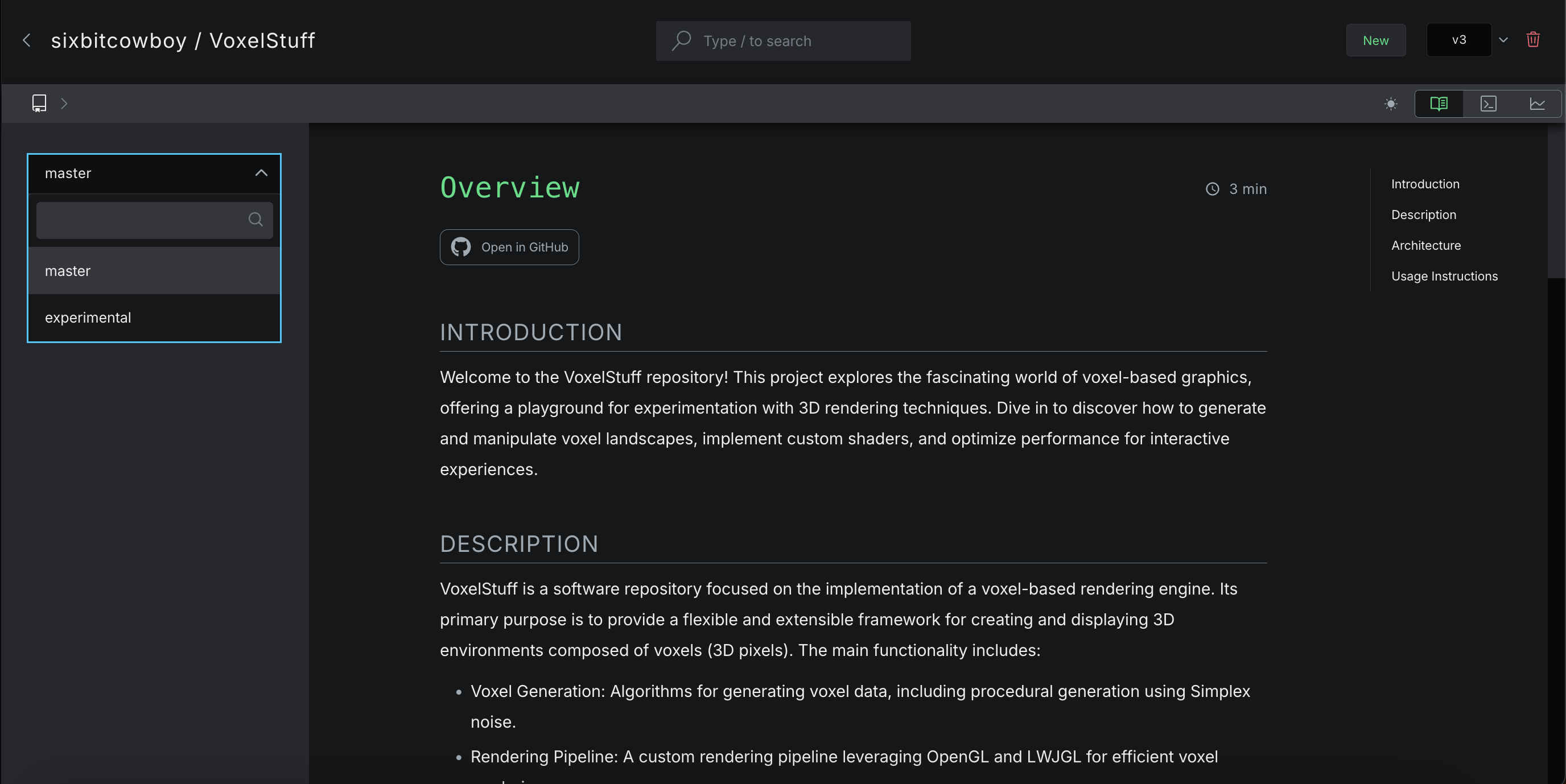
Task: Click the GitHub octocat logo icon
Action: tap(460, 247)
